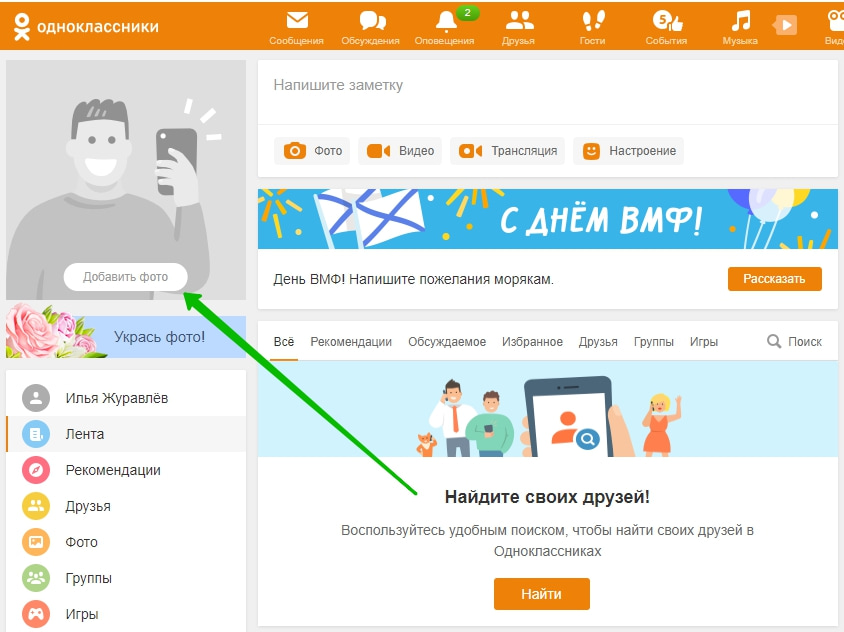Open the Odnoklassniki logo home link
Image resolution: width=844 pixels, height=632 pixels.
pos(86,26)
